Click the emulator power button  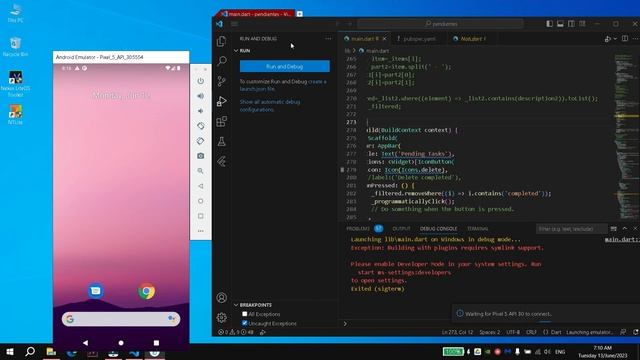click(200, 81)
